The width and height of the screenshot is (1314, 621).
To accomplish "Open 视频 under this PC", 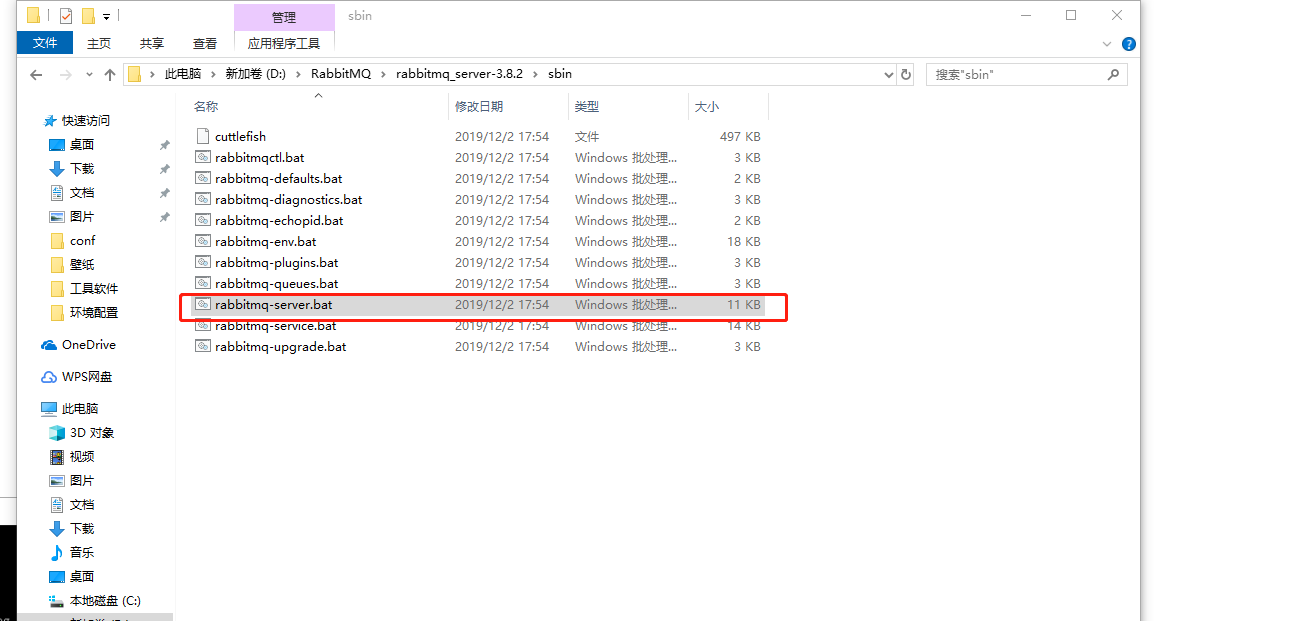I will 82,456.
